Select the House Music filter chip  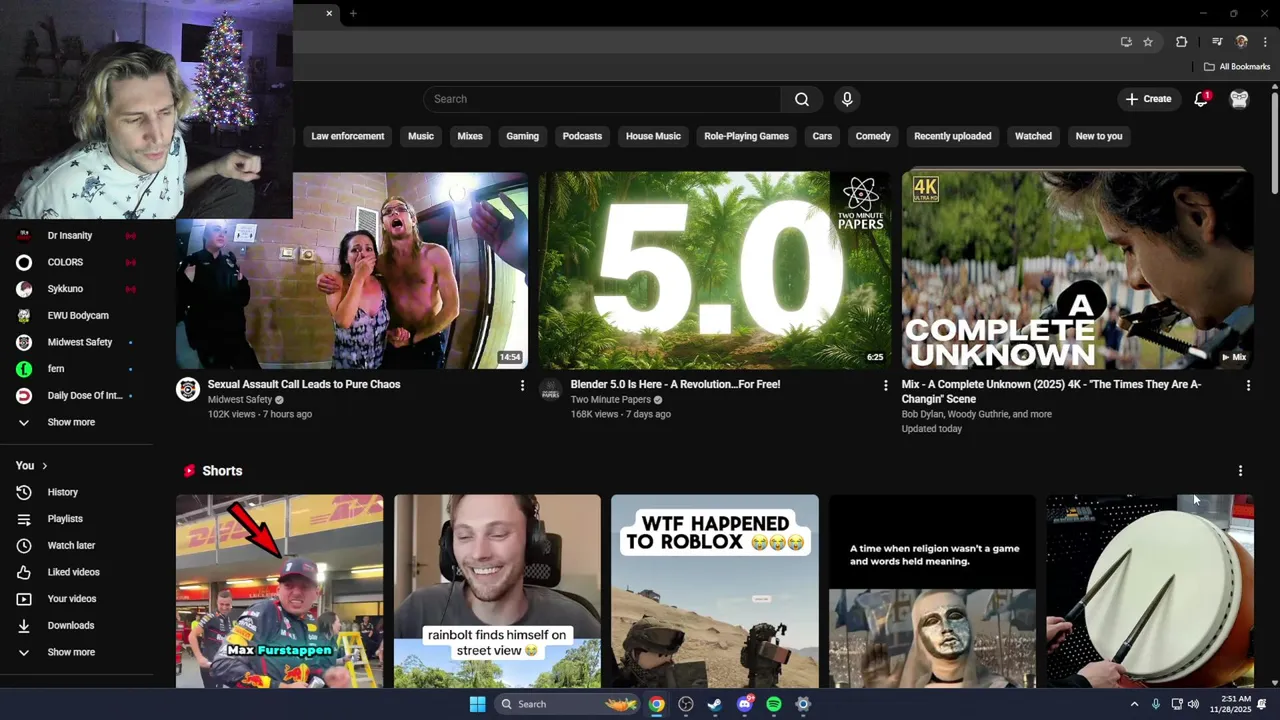653,136
